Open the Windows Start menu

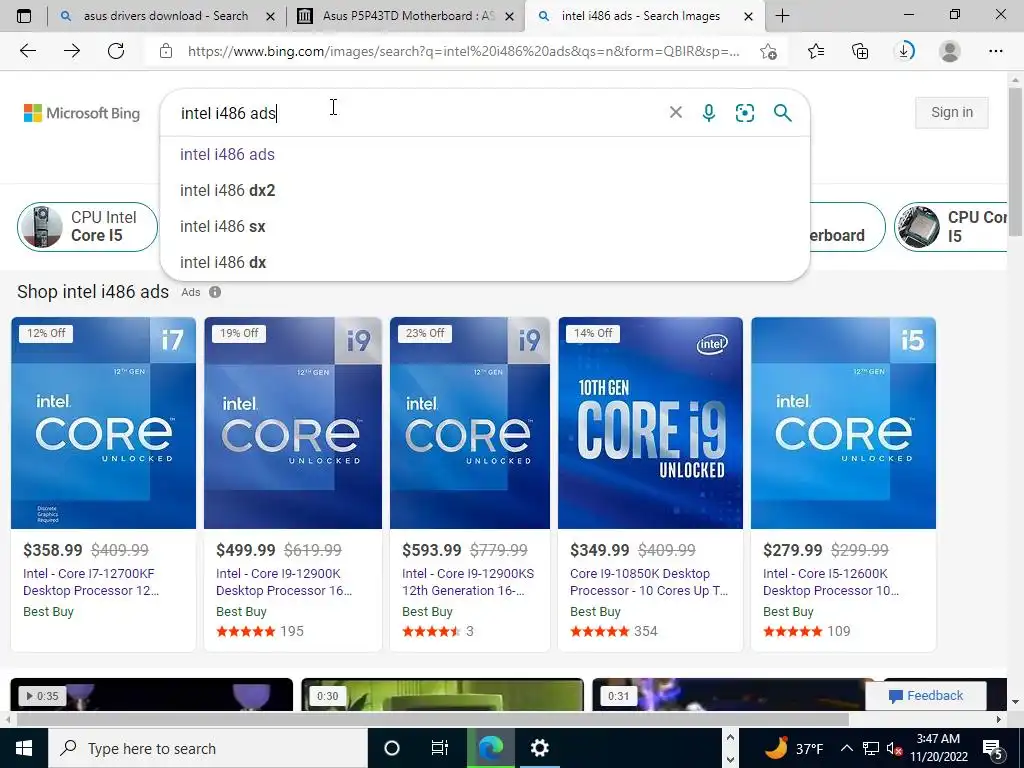(24, 748)
